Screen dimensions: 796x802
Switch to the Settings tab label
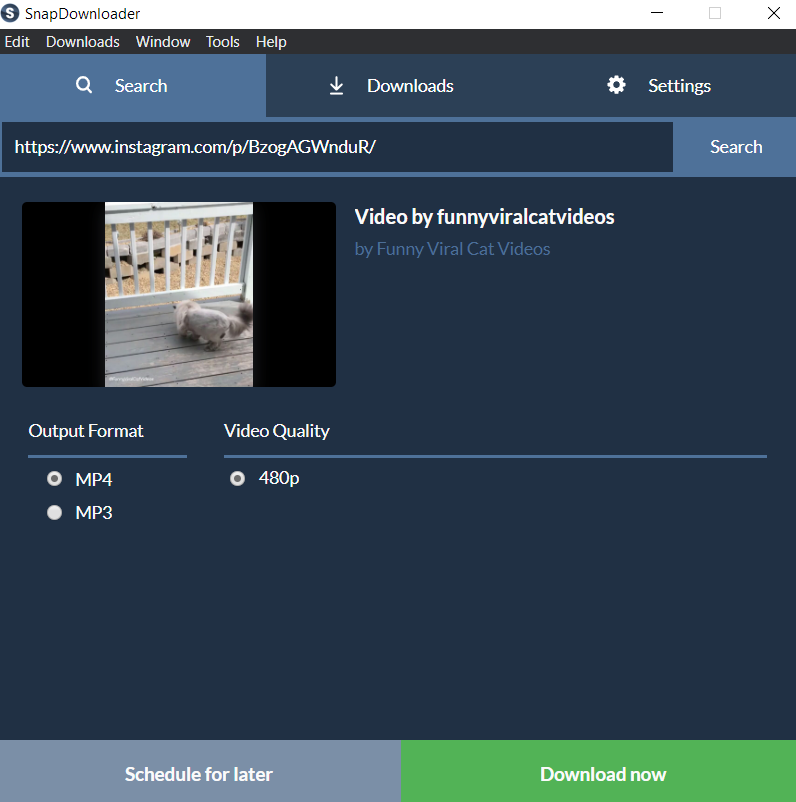point(679,86)
